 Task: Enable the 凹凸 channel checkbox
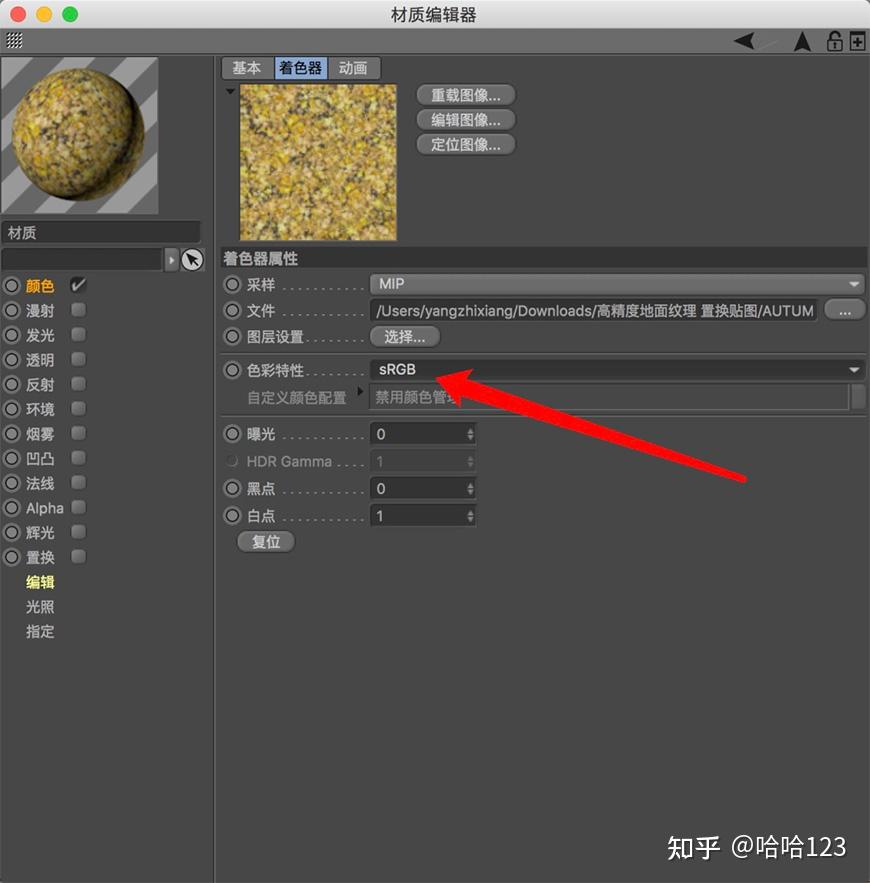[x=78, y=458]
